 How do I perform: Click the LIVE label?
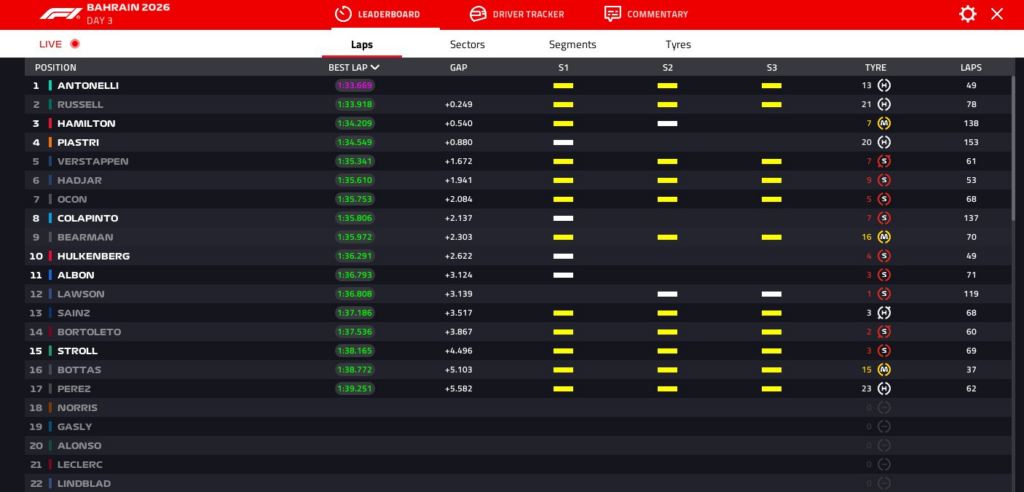click(x=50, y=44)
